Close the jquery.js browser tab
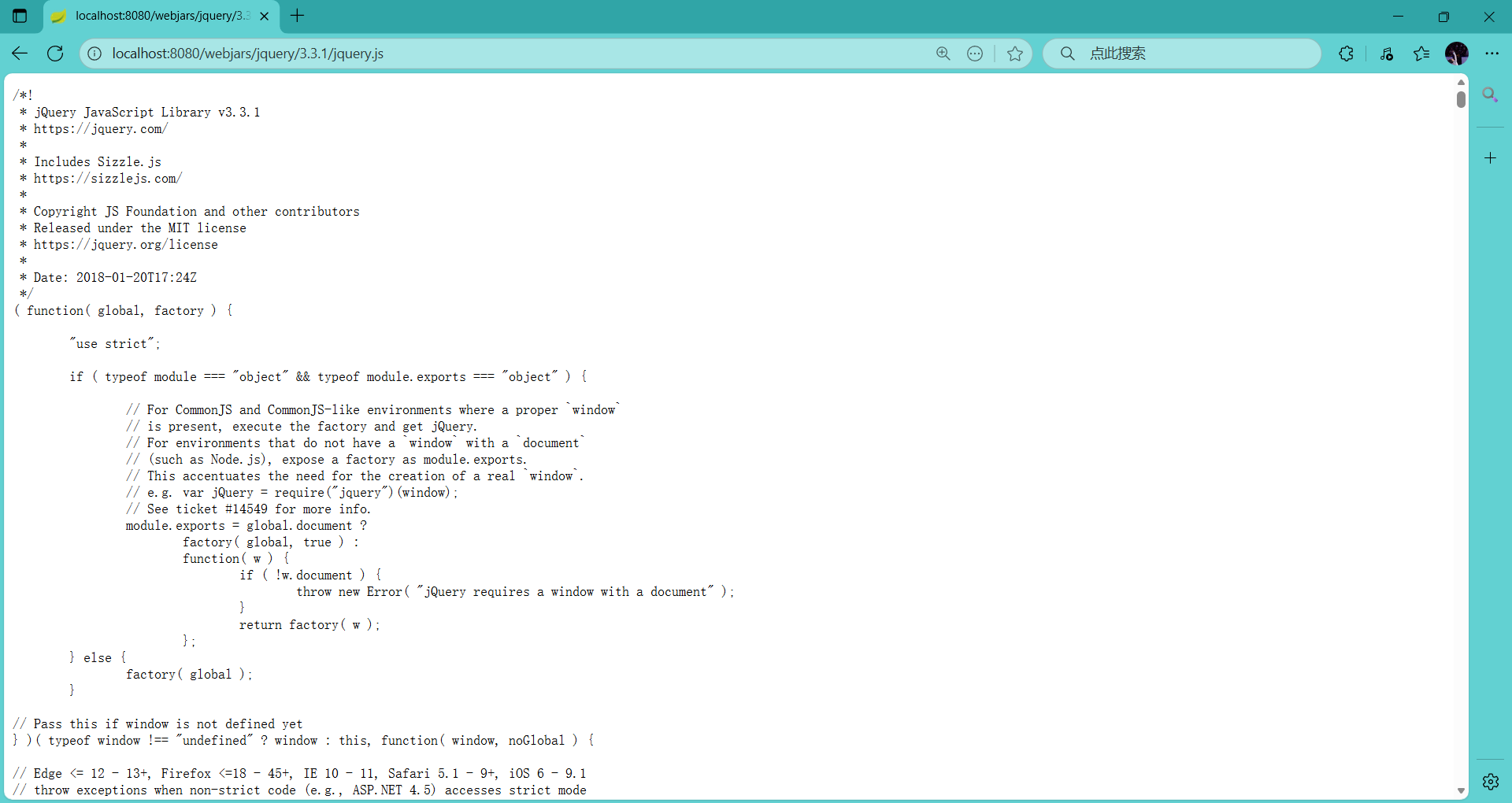The width and height of the screenshot is (1512, 803). click(265, 16)
